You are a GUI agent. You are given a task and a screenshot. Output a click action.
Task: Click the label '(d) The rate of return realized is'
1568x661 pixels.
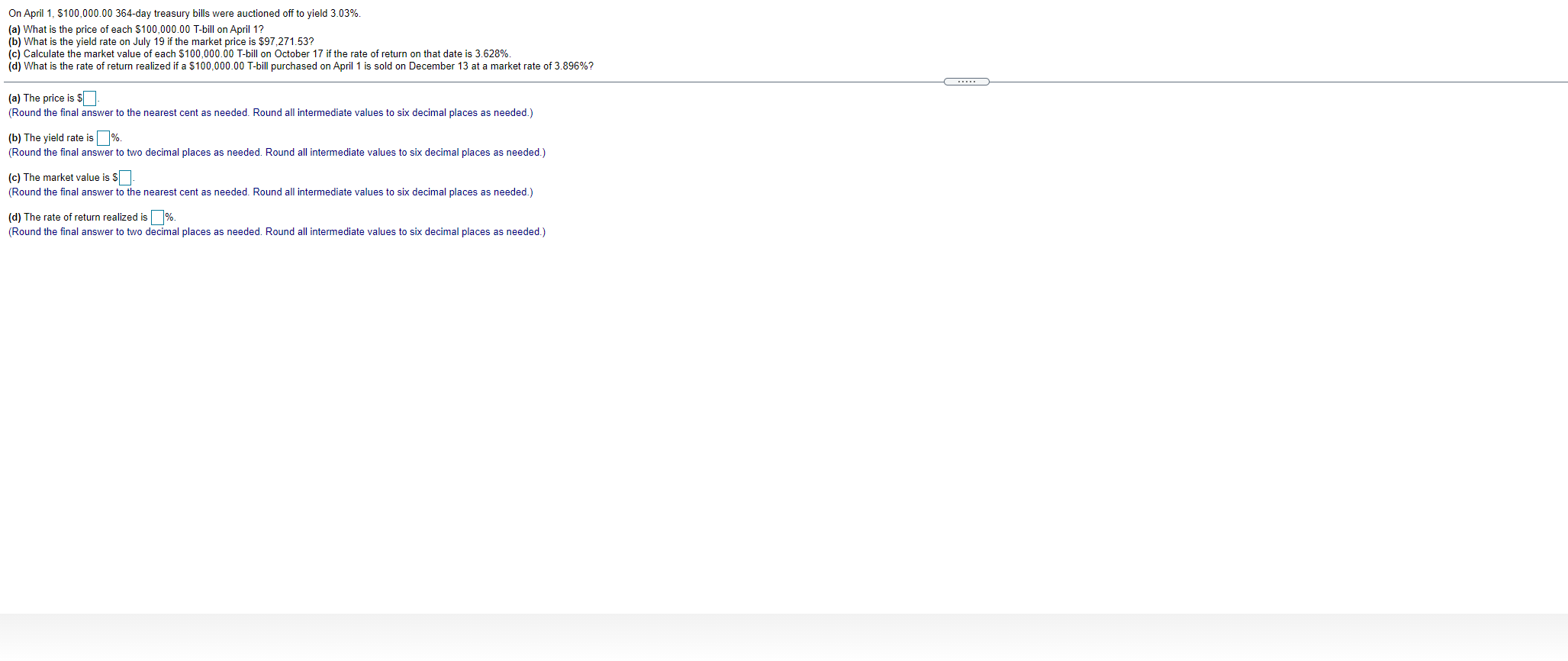(x=78, y=218)
